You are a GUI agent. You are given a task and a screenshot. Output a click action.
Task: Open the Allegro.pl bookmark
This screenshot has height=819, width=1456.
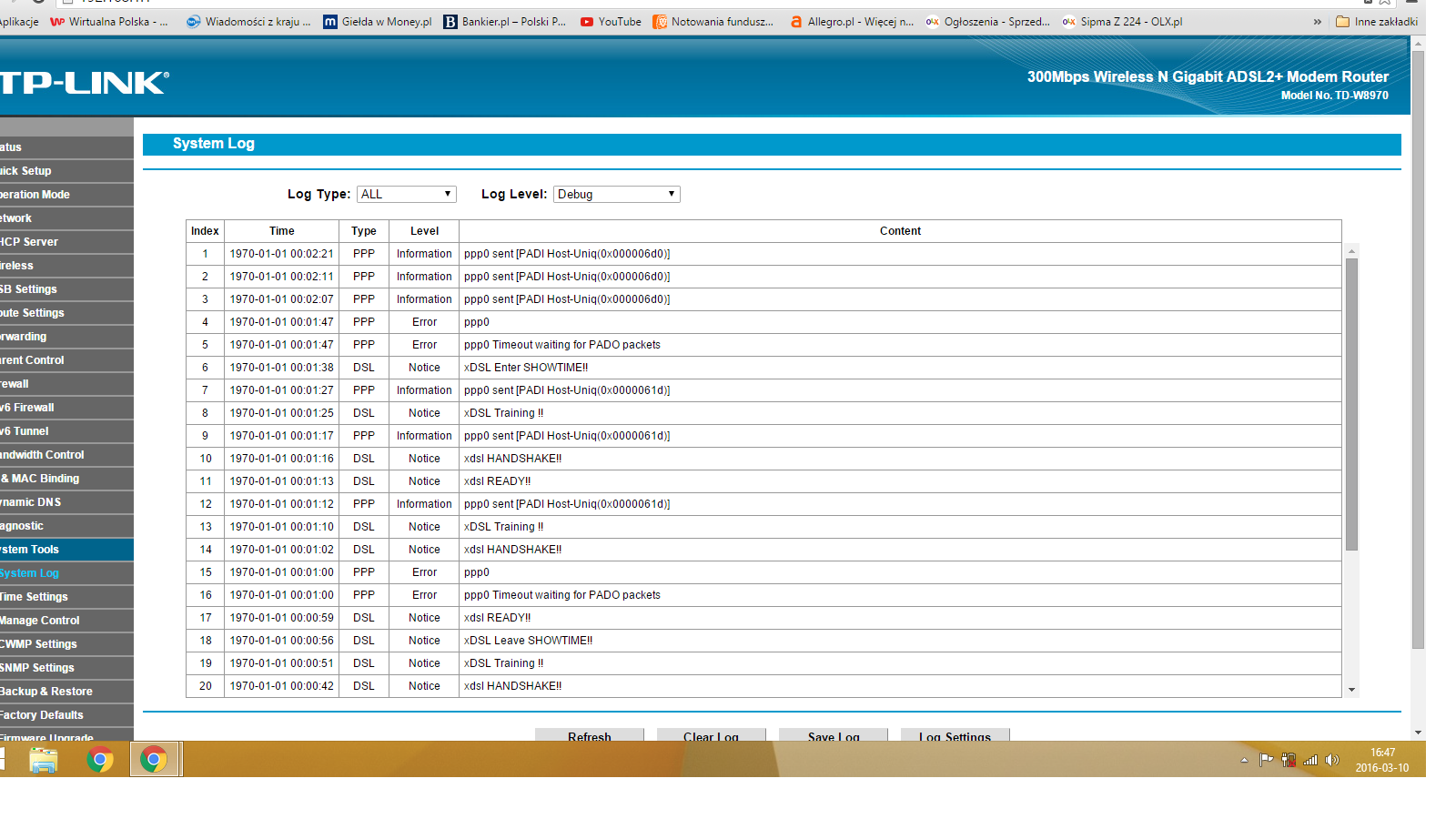tap(852, 22)
